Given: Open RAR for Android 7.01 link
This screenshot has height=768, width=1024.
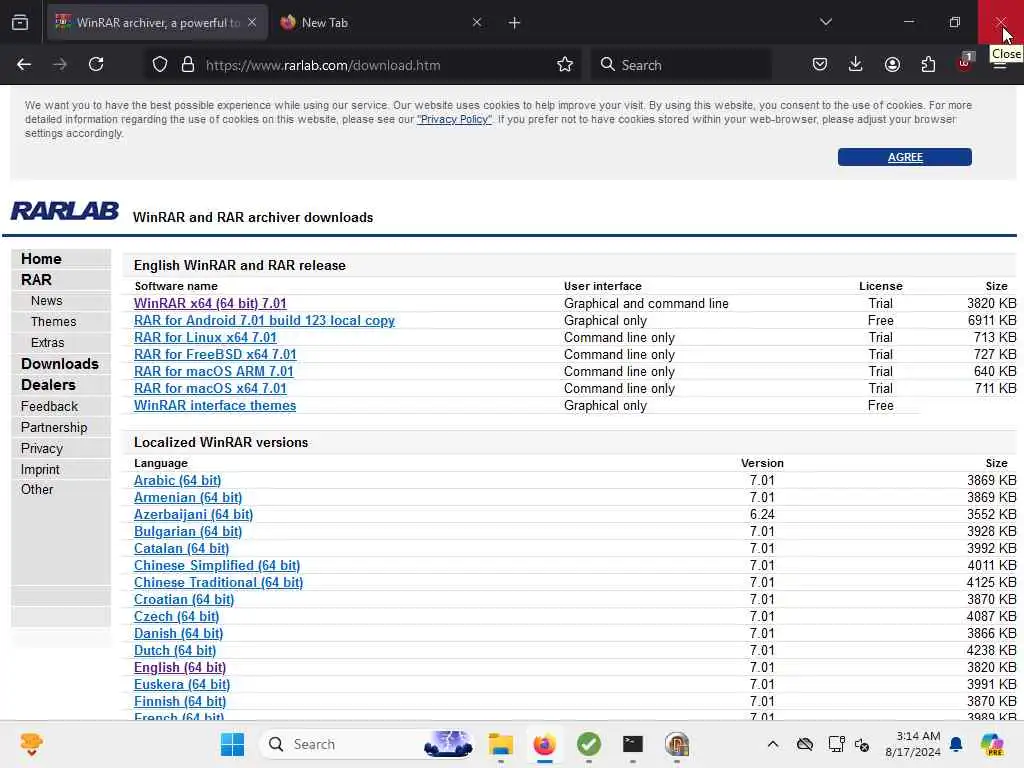Looking at the screenshot, I should coord(264,320).
